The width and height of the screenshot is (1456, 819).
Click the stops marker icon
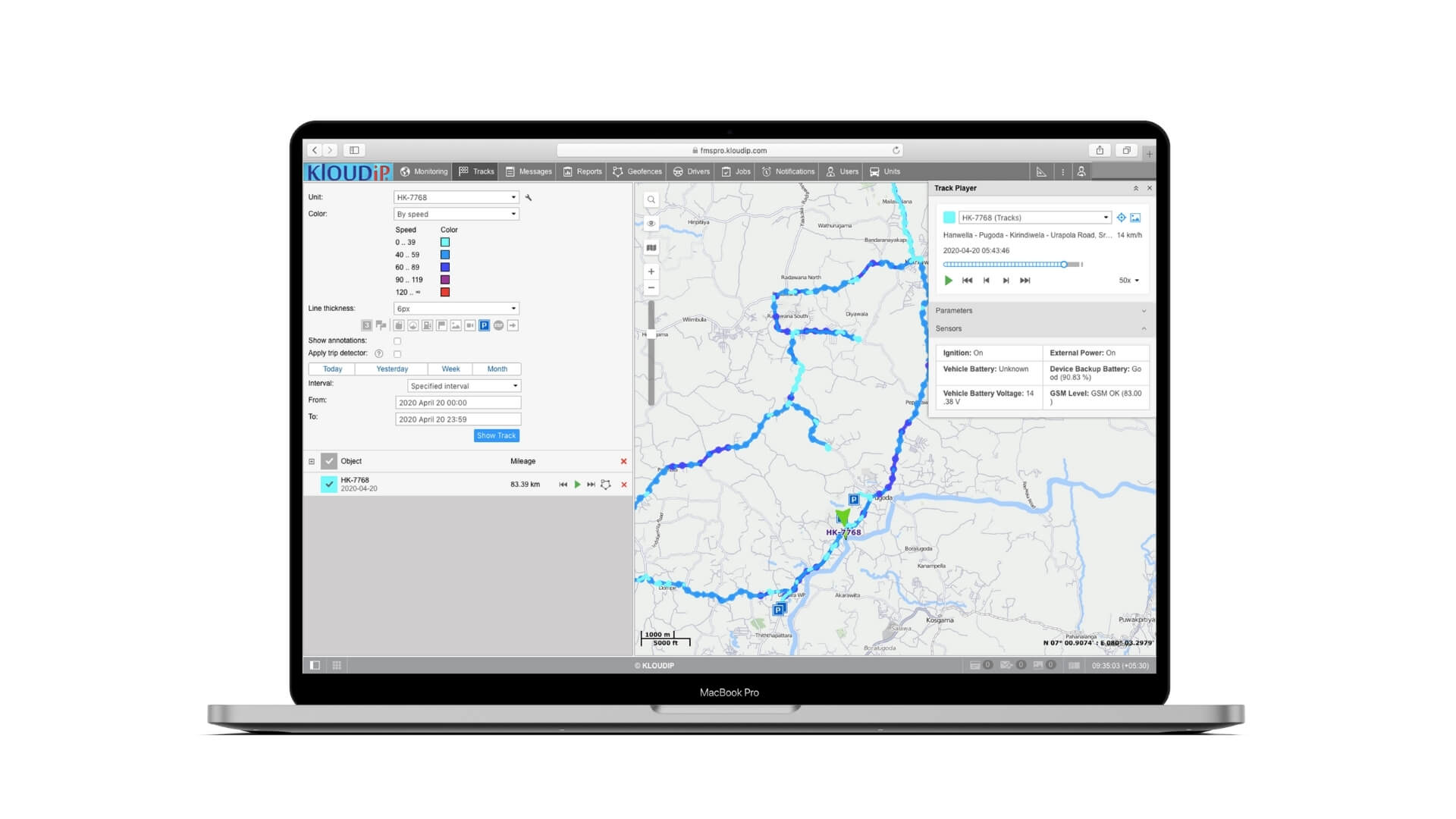(498, 325)
